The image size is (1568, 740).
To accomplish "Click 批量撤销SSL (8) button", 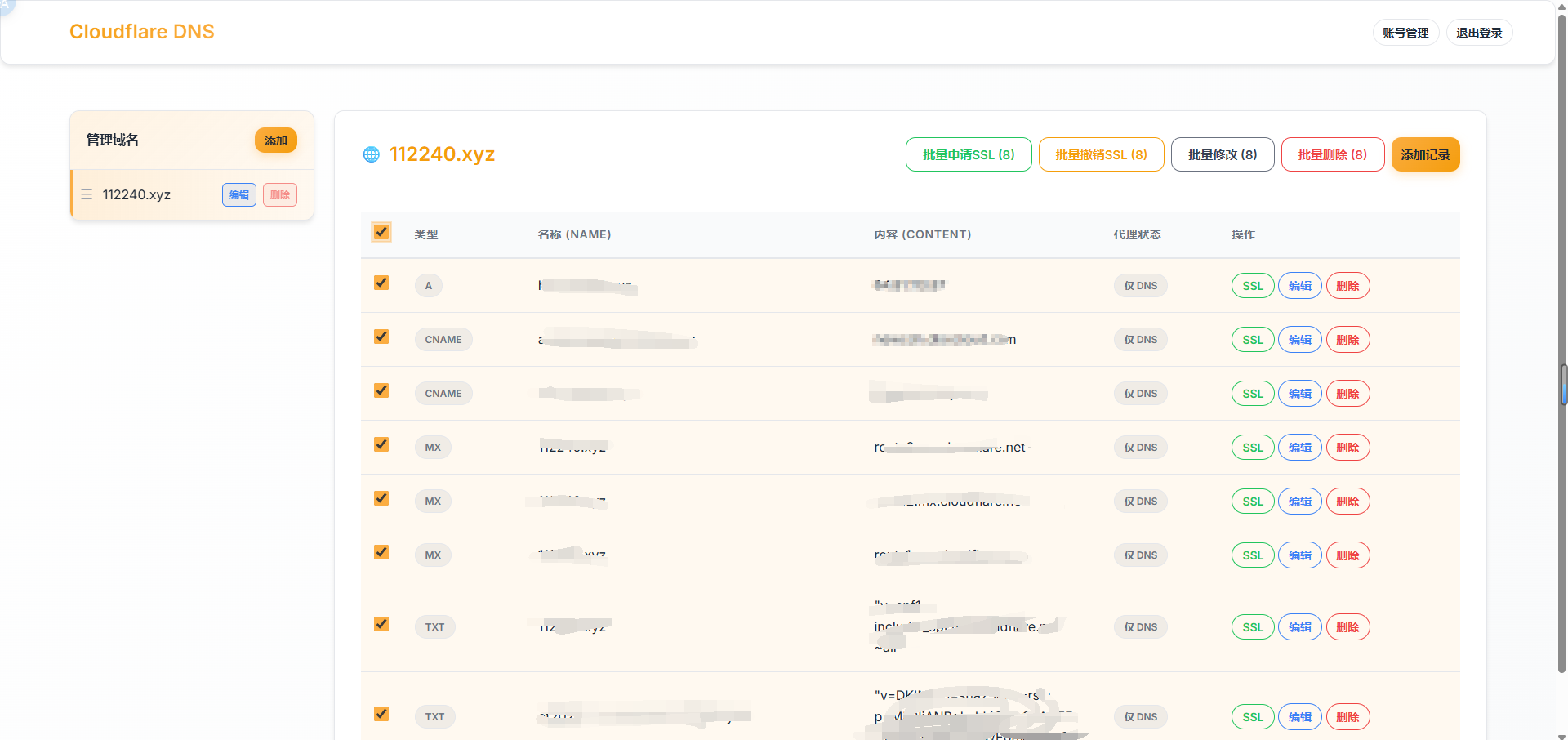I will (x=1101, y=154).
